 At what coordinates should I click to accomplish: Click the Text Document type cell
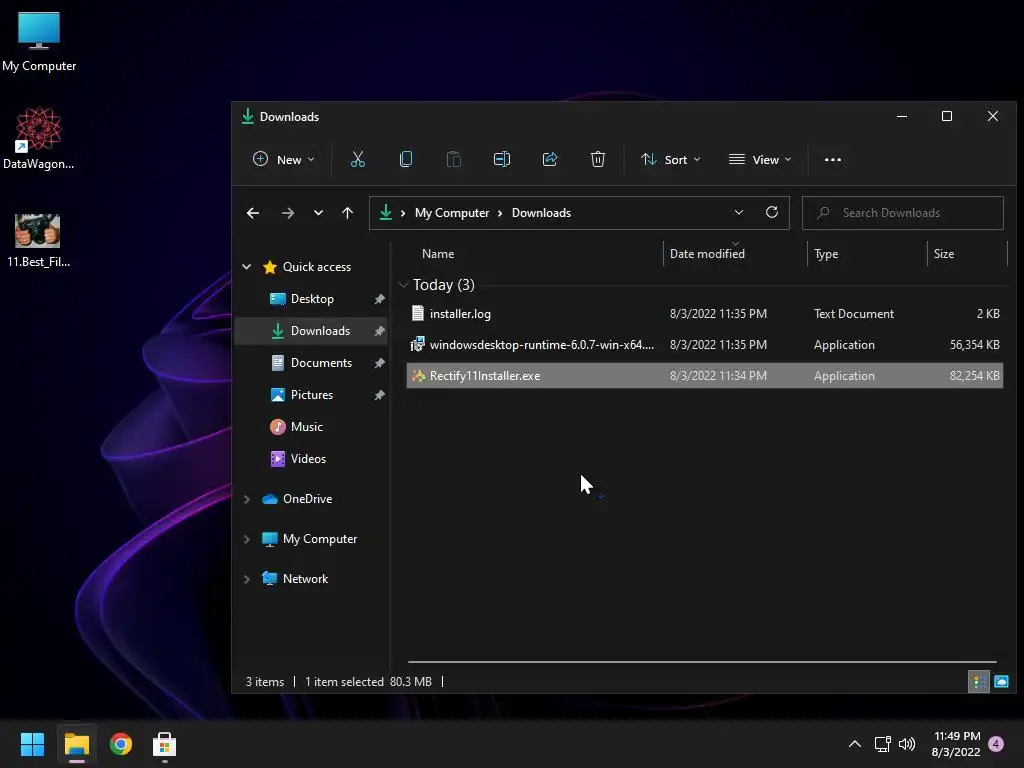pos(854,314)
